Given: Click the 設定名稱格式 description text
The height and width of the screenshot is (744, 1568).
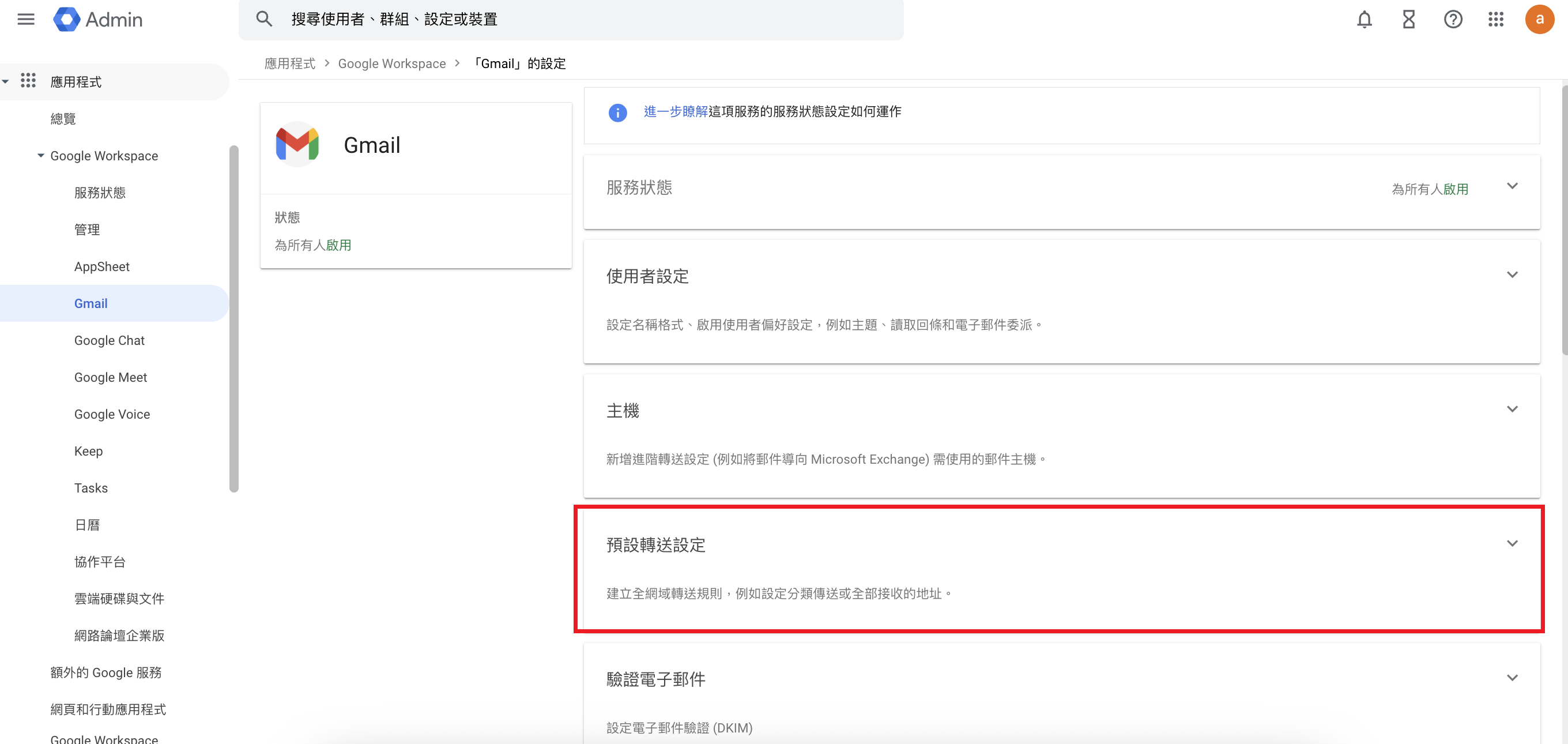Looking at the screenshot, I should click(824, 325).
